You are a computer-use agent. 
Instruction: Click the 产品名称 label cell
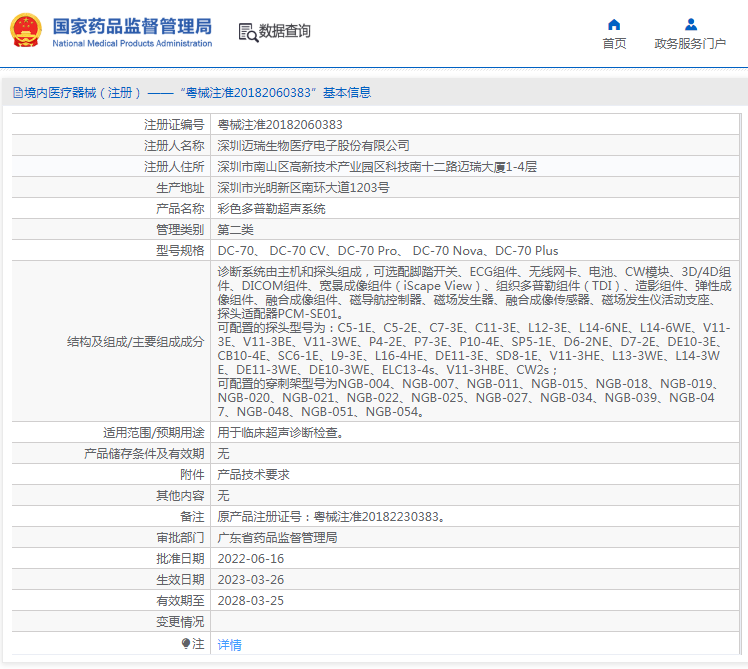[x=111, y=209]
